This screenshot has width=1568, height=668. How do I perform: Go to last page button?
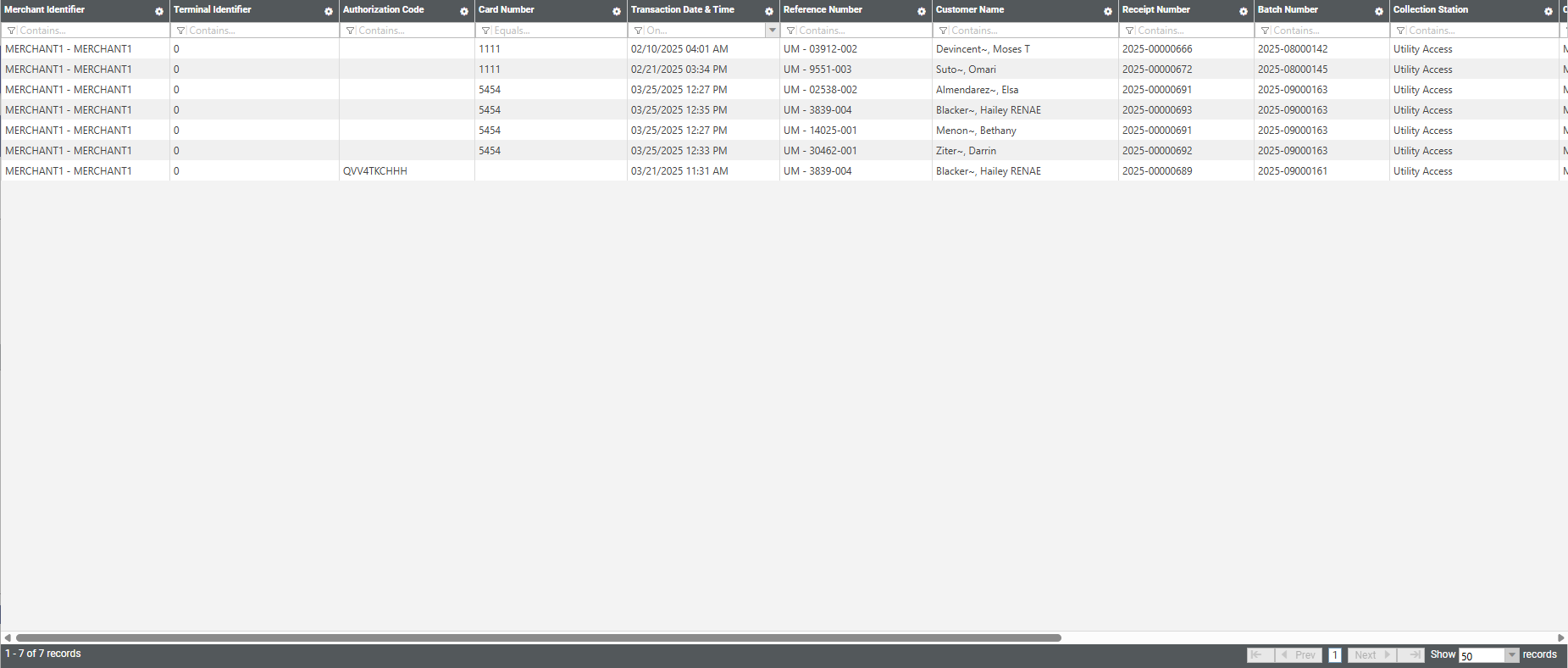1410,655
